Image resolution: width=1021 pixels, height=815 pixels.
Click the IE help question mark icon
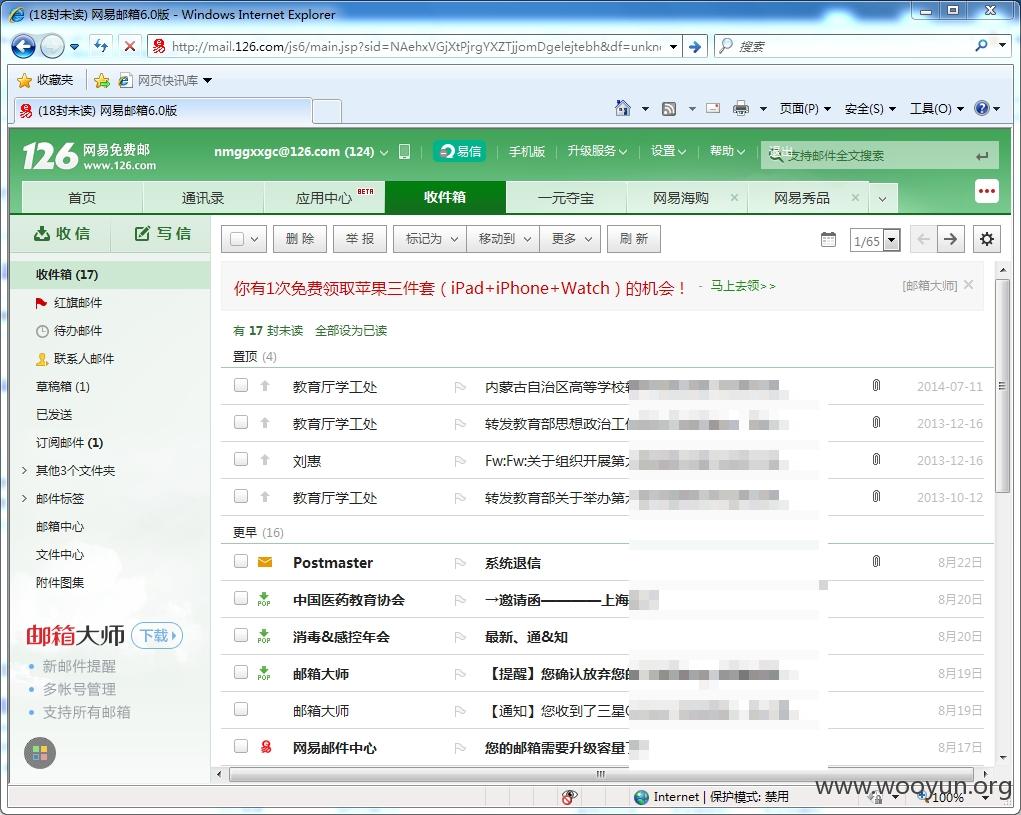coord(981,108)
